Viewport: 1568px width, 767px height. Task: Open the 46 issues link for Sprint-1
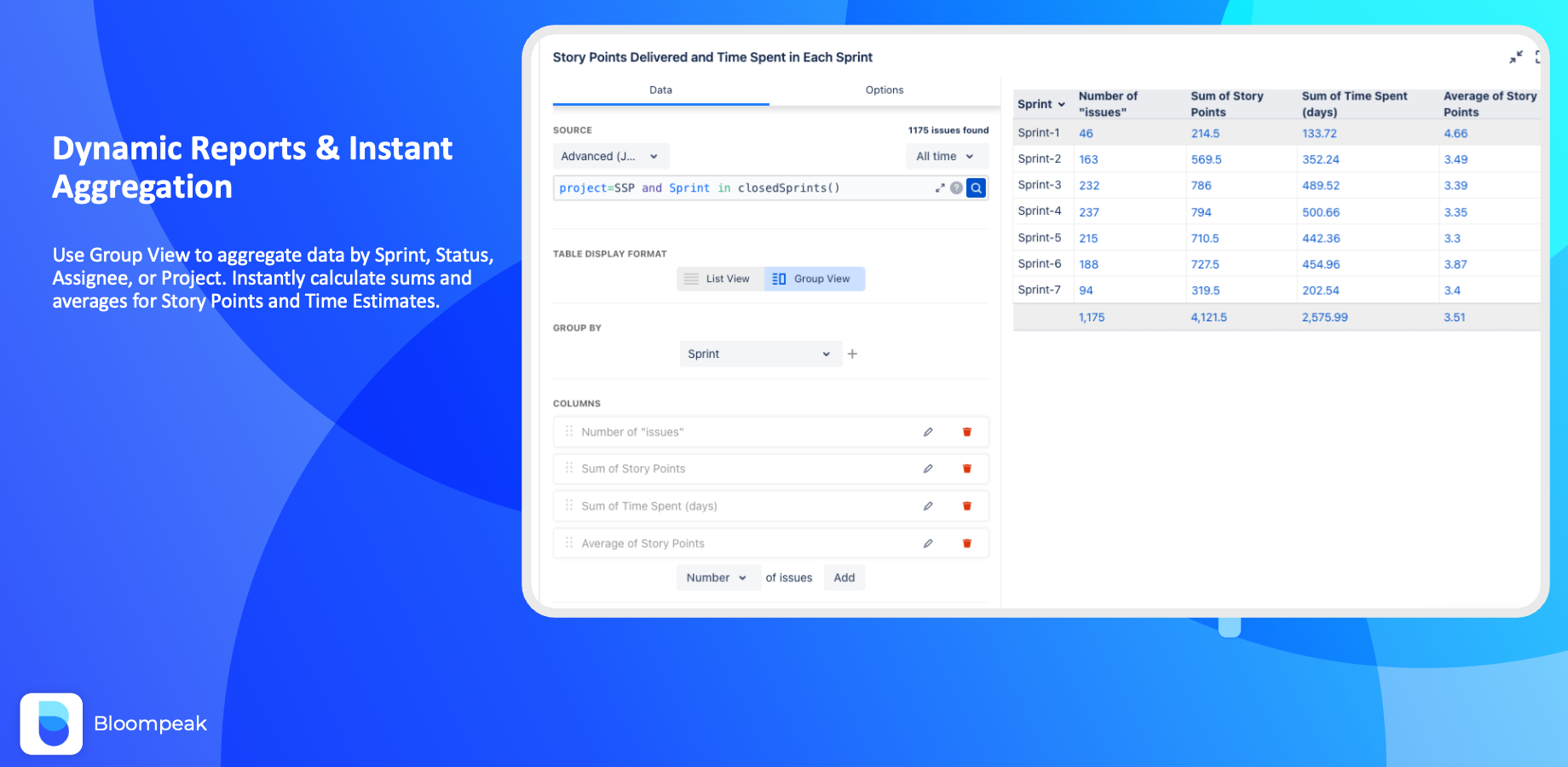coord(1086,134)
